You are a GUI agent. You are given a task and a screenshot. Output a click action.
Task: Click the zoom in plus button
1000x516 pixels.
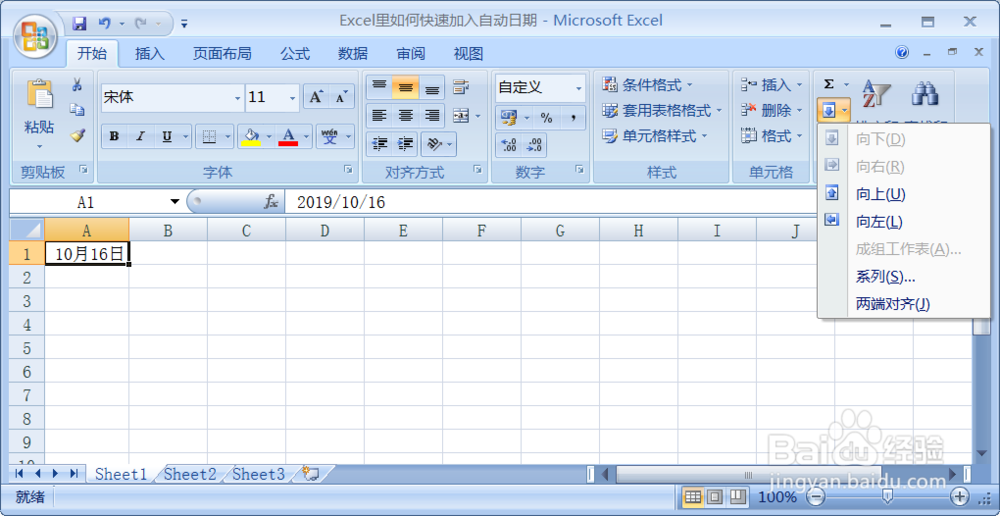point(959,496)
